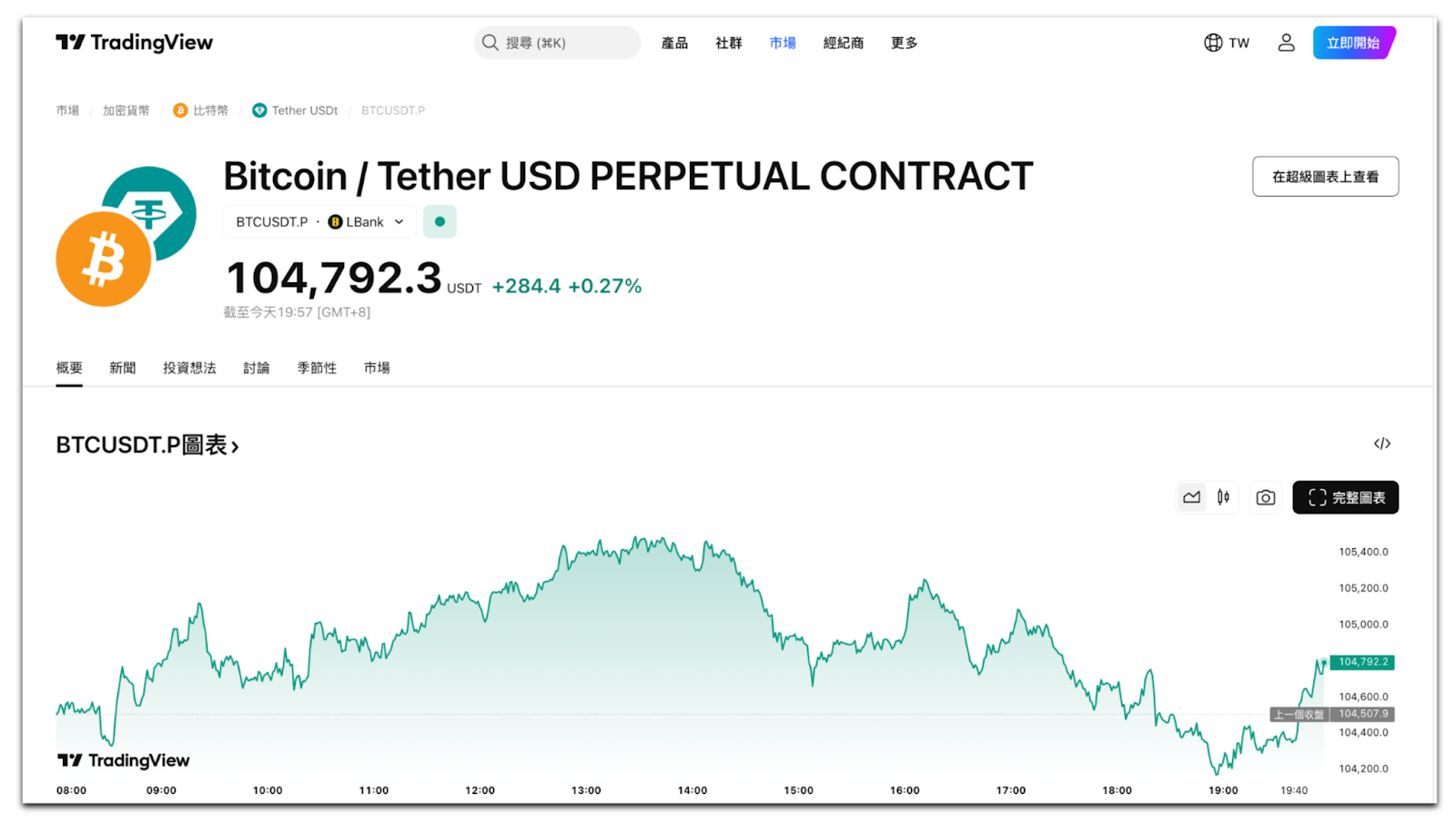Select the 新聞 tab
Screen dimensions: 1456x824
(123, 368)
